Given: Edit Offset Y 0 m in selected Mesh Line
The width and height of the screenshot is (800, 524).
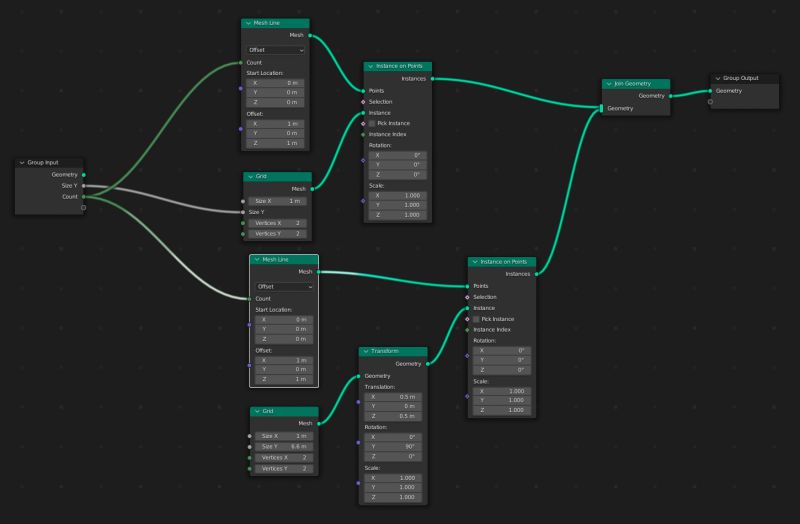Looking at the screenshot, I should click(284, 369).
